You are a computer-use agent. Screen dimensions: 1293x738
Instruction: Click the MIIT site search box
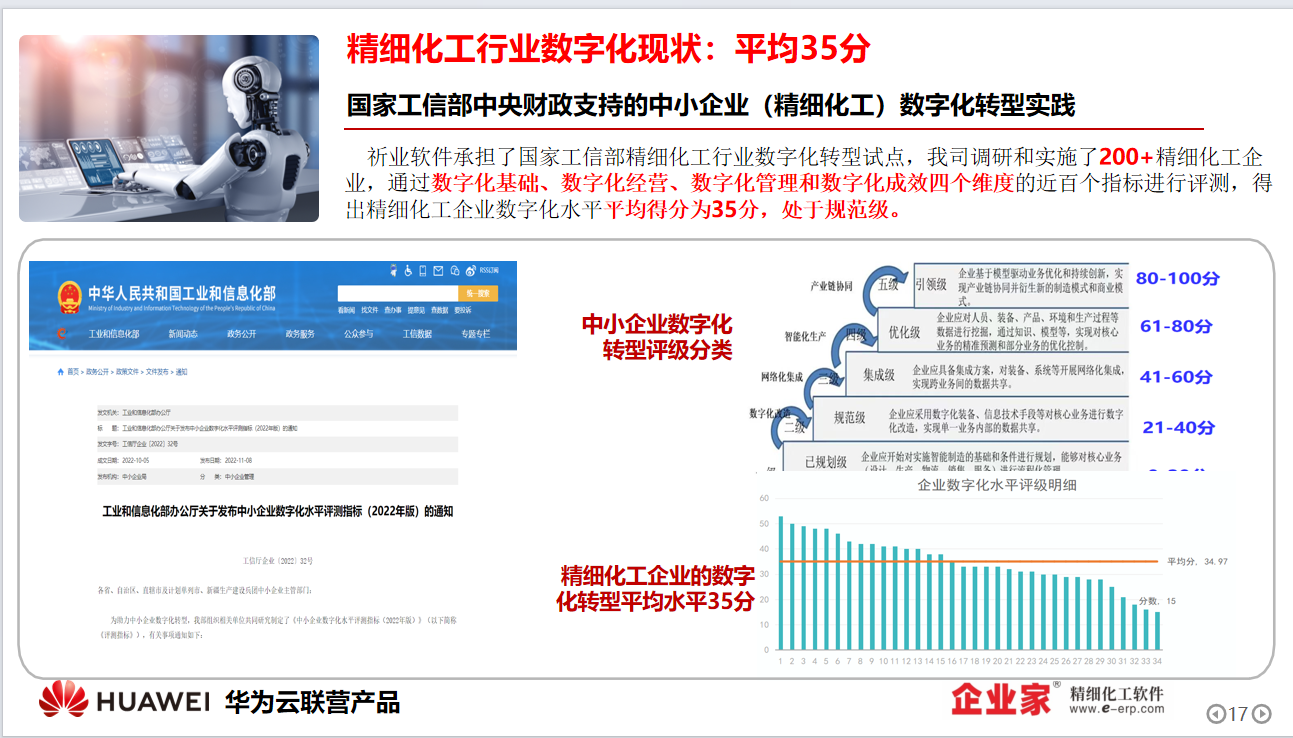tap(397, 293)
